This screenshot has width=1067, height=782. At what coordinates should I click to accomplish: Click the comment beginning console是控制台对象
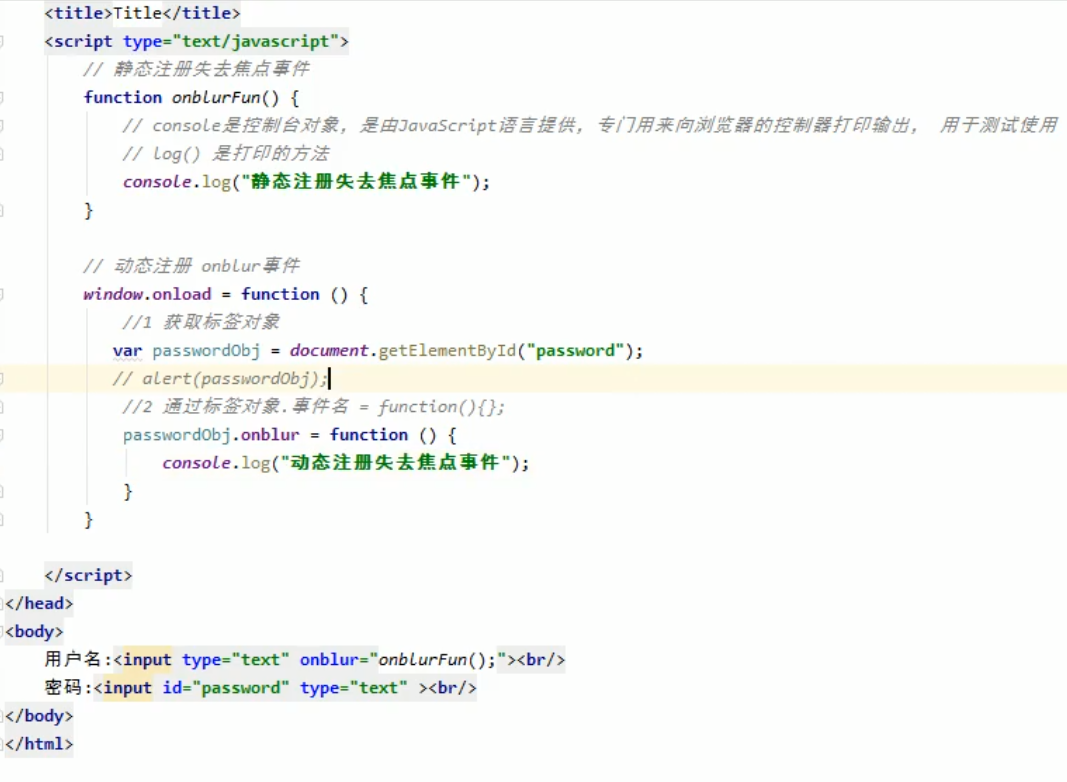pyautogui.click(x=589, y=126)
